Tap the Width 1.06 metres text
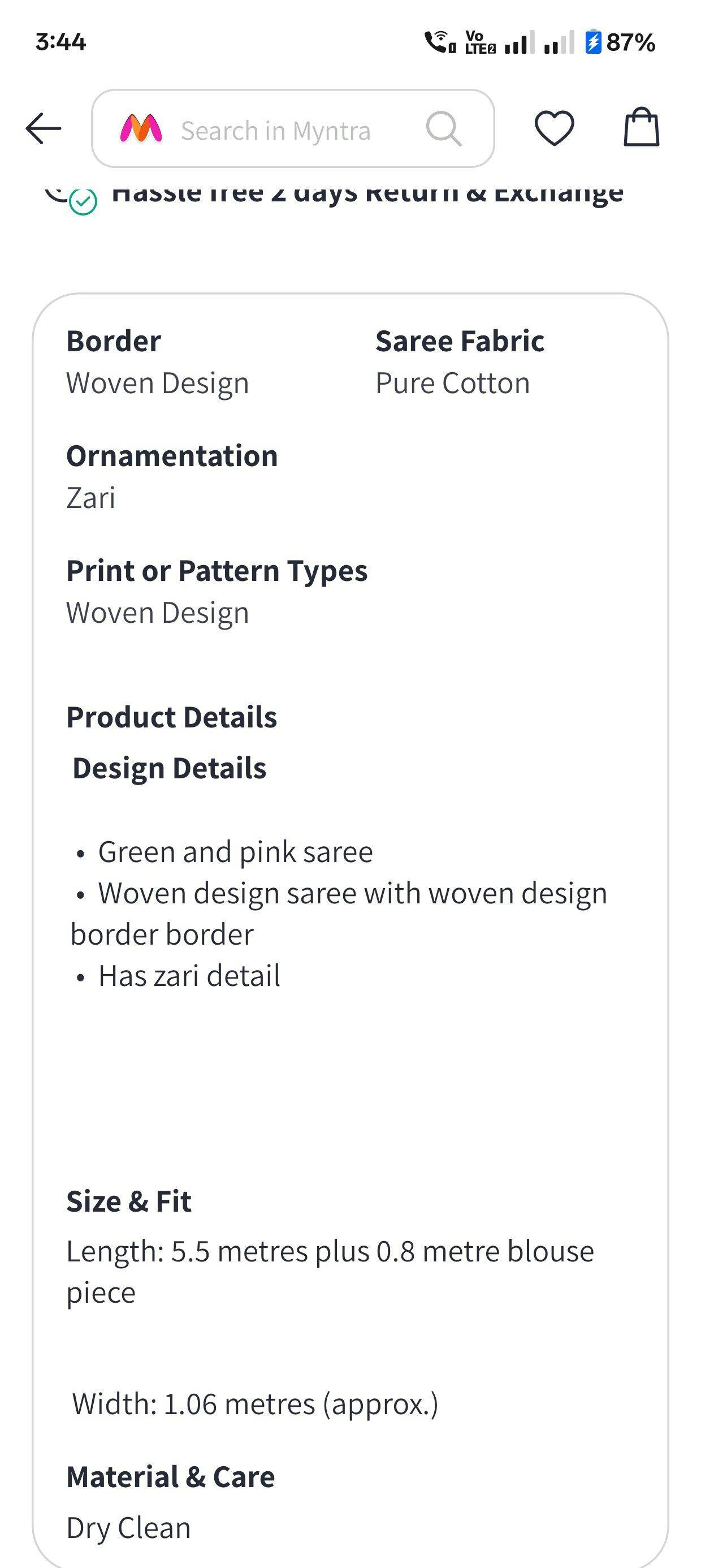Image resolution: width=701 pixels, height=1568 pixels. (255, 1405)
